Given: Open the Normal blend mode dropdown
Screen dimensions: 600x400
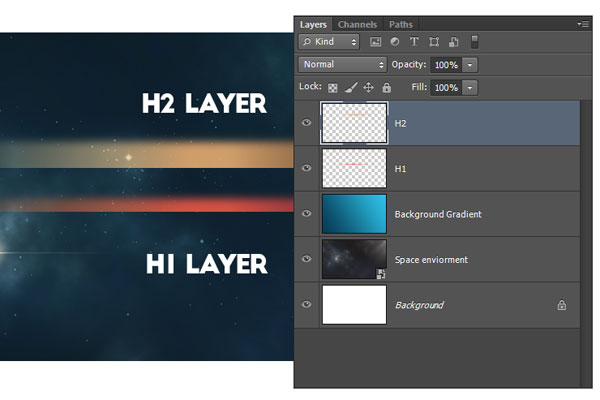Looking at the screenshot, I should point(342,64).
